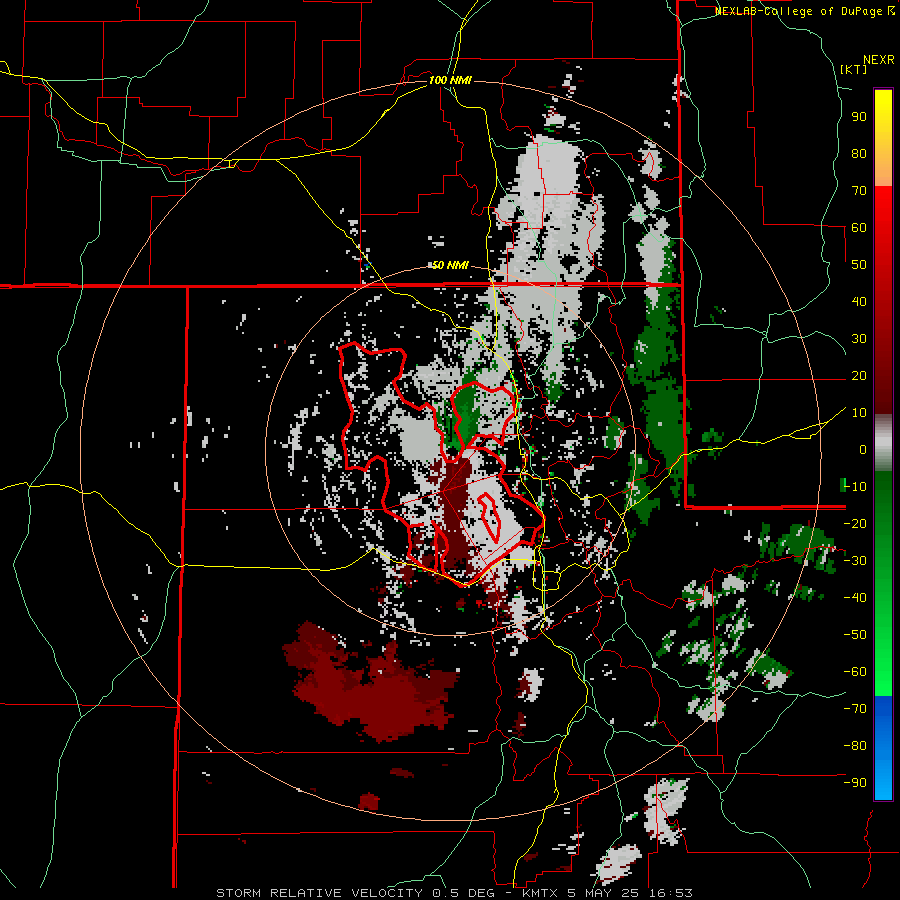Click the 30 value on velocity scale

[x=859, y=339]
